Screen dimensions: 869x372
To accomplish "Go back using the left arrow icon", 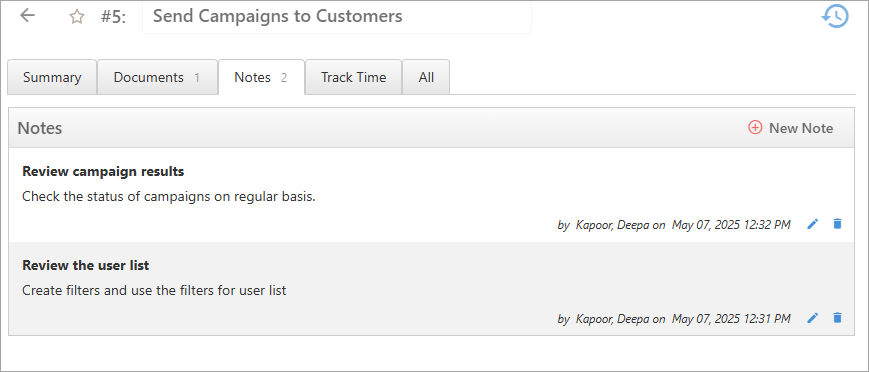I will [x=27, y=16].
